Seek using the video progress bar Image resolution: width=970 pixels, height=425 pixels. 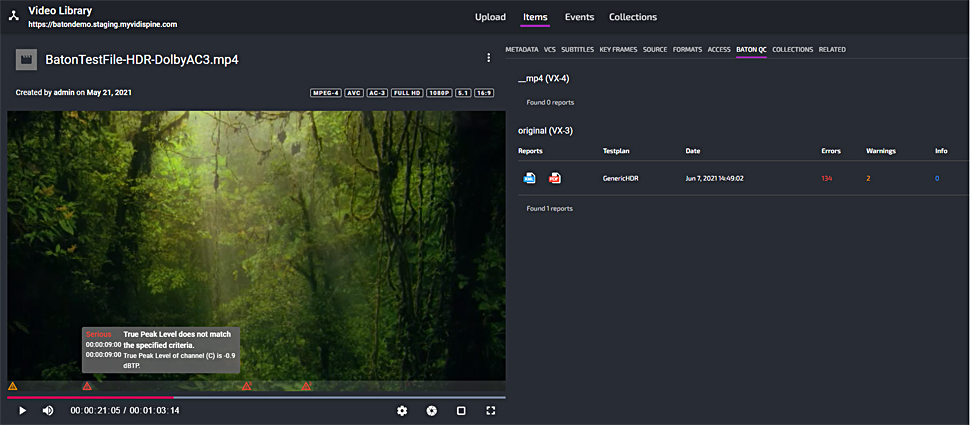click(256, 397)
